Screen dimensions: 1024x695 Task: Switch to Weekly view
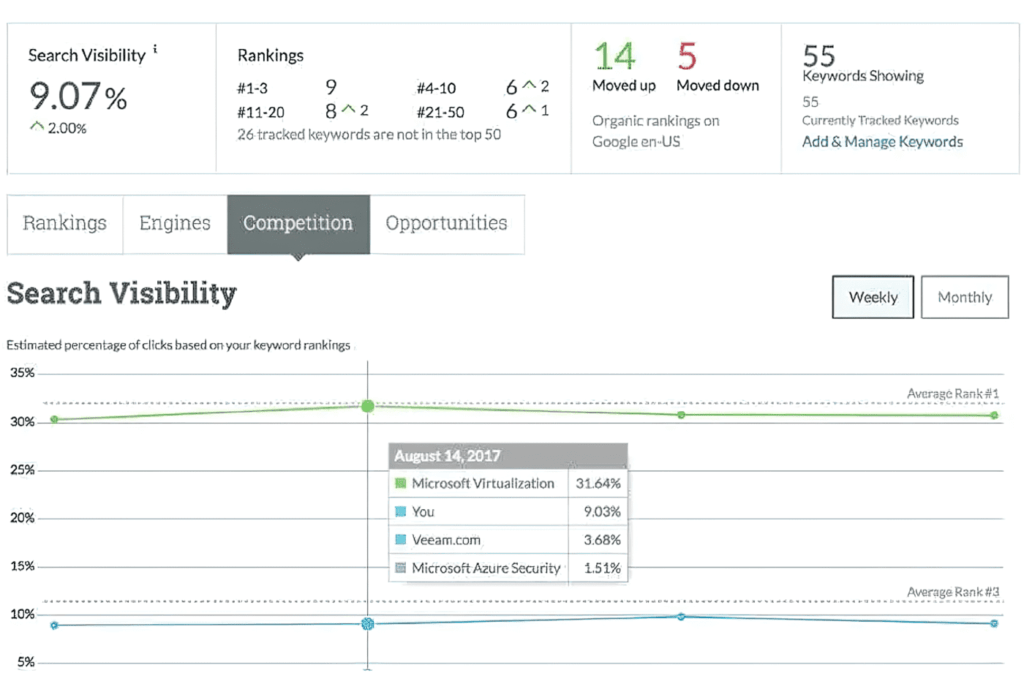(x=872, y=297)
